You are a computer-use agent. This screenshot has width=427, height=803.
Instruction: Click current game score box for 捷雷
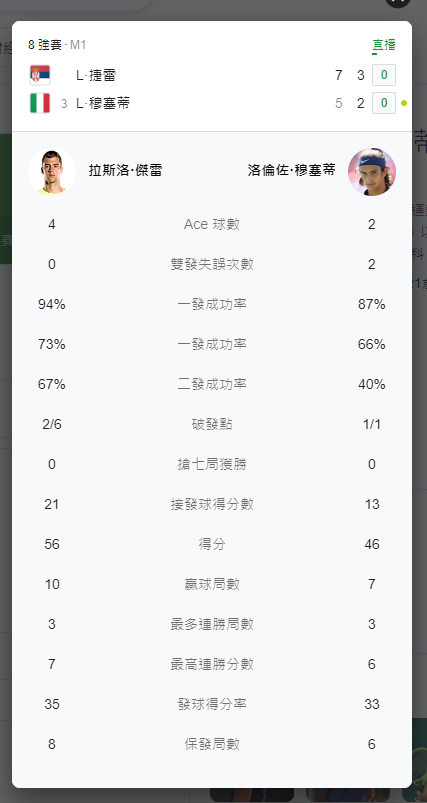384,75
